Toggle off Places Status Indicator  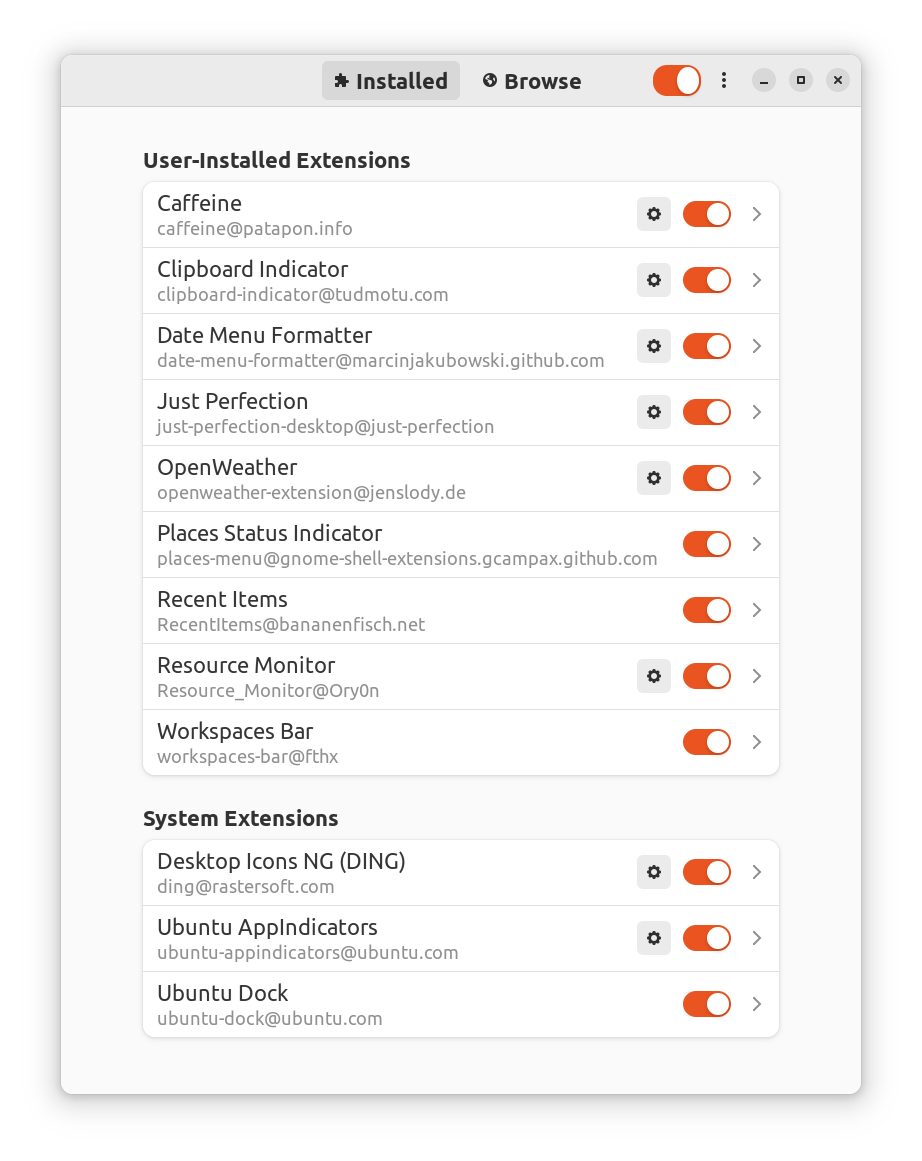coord(706,544)
